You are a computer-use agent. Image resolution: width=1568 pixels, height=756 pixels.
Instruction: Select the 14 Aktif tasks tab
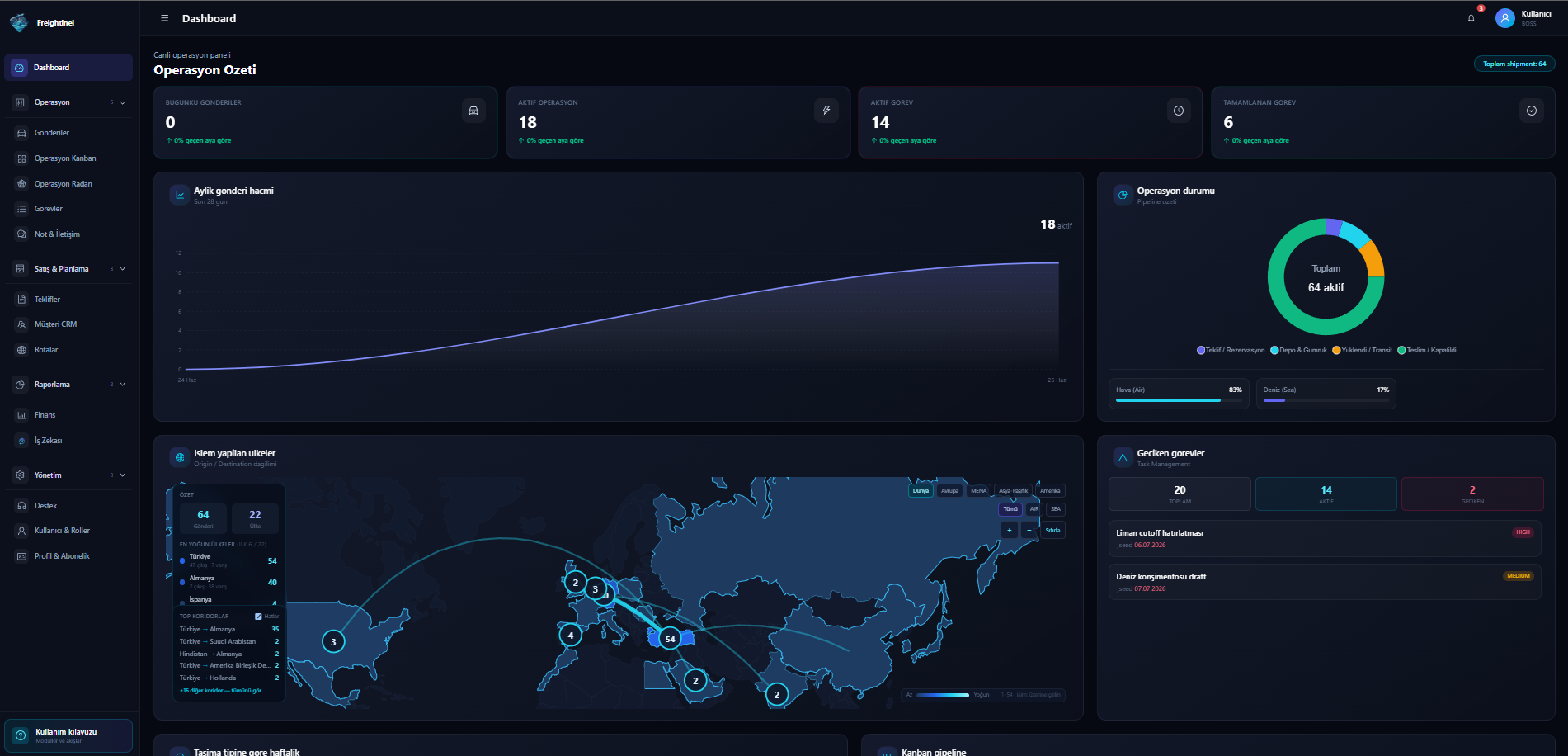pyautogui.click(x=1326, y=494)
